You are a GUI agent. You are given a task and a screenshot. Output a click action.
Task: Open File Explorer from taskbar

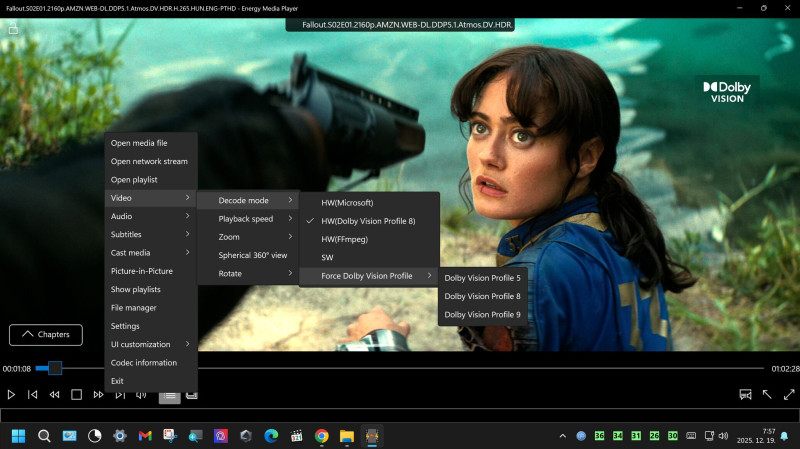[x=347, y=436]
